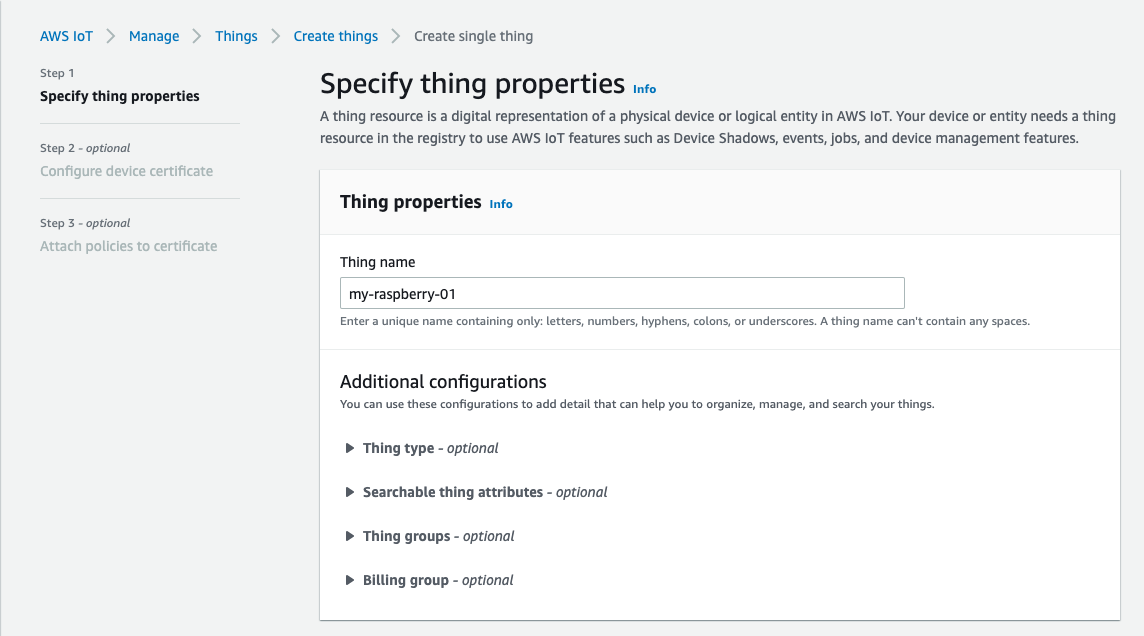Open the Thing groups section label
The width and height of the screenshot is (1144, 636).
pyautogui.click(x=438, y=536)
